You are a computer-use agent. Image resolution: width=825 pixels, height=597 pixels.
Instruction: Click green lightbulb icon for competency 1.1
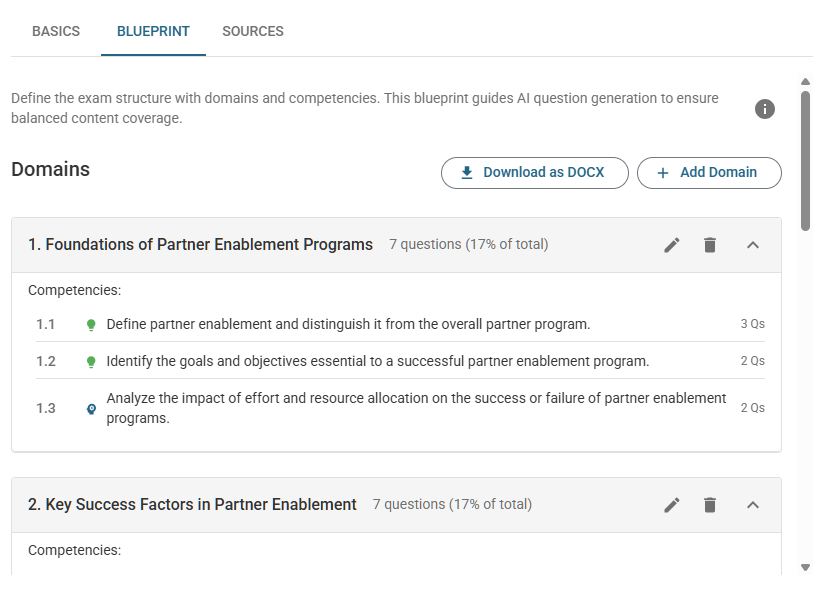point(91,325)
